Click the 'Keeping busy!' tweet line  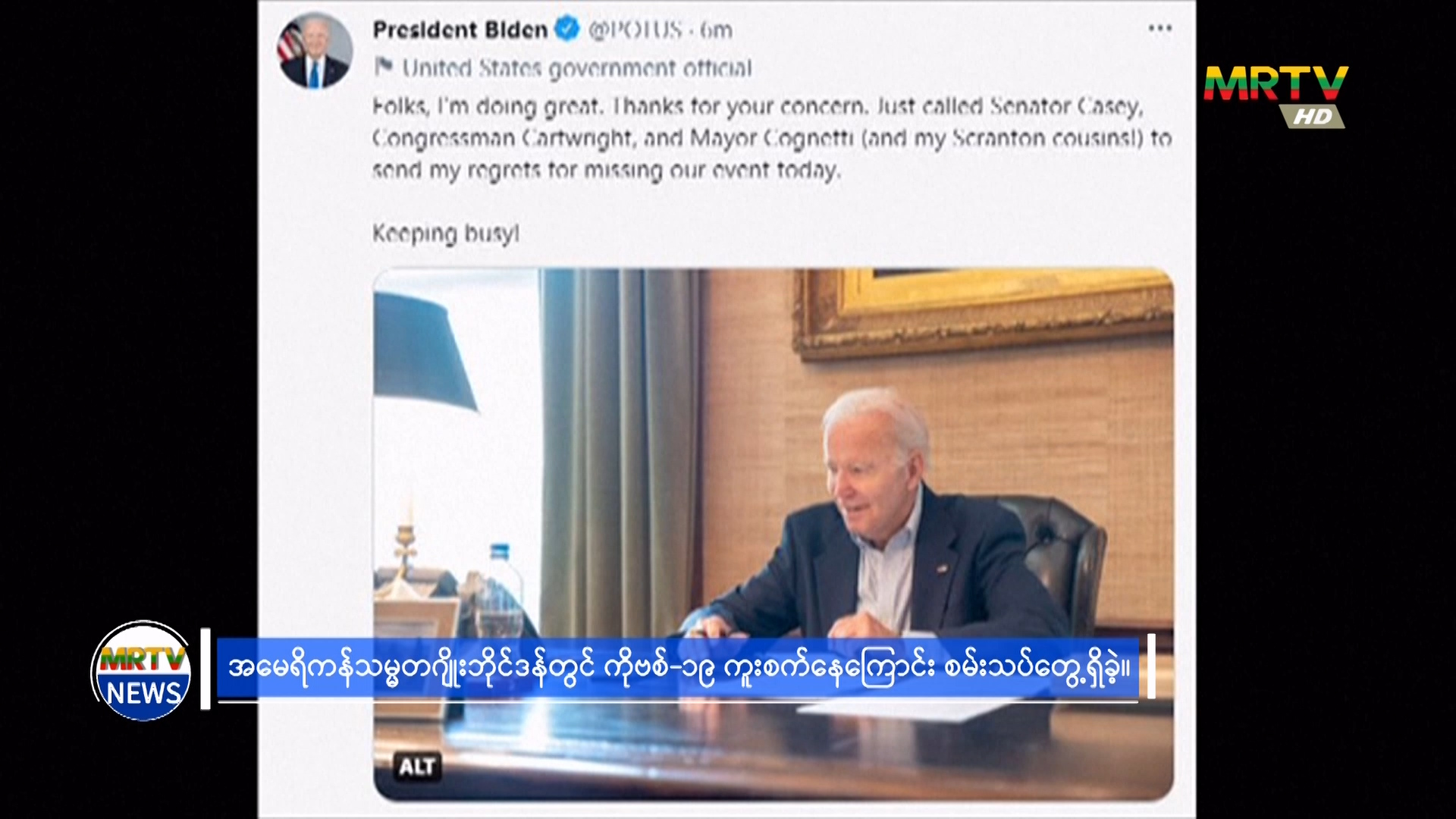click(446, 234)
